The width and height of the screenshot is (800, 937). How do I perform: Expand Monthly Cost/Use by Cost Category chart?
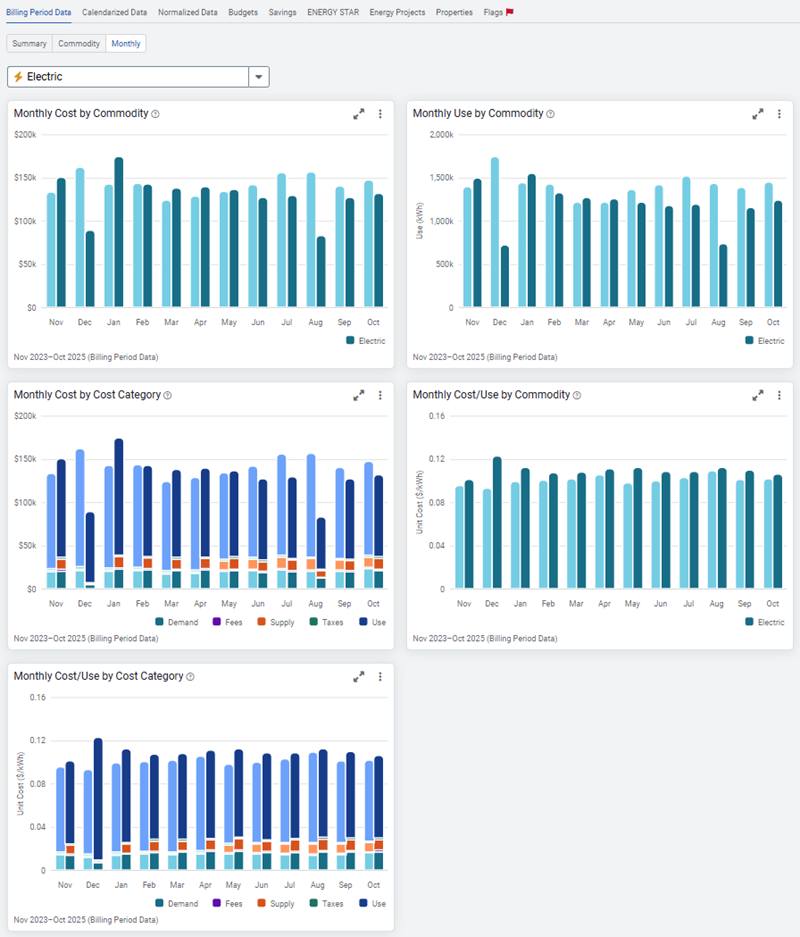358,677
